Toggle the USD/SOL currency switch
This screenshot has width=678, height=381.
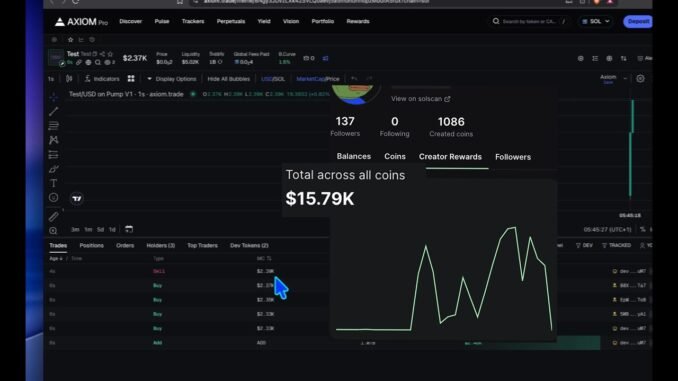point(273,79)
